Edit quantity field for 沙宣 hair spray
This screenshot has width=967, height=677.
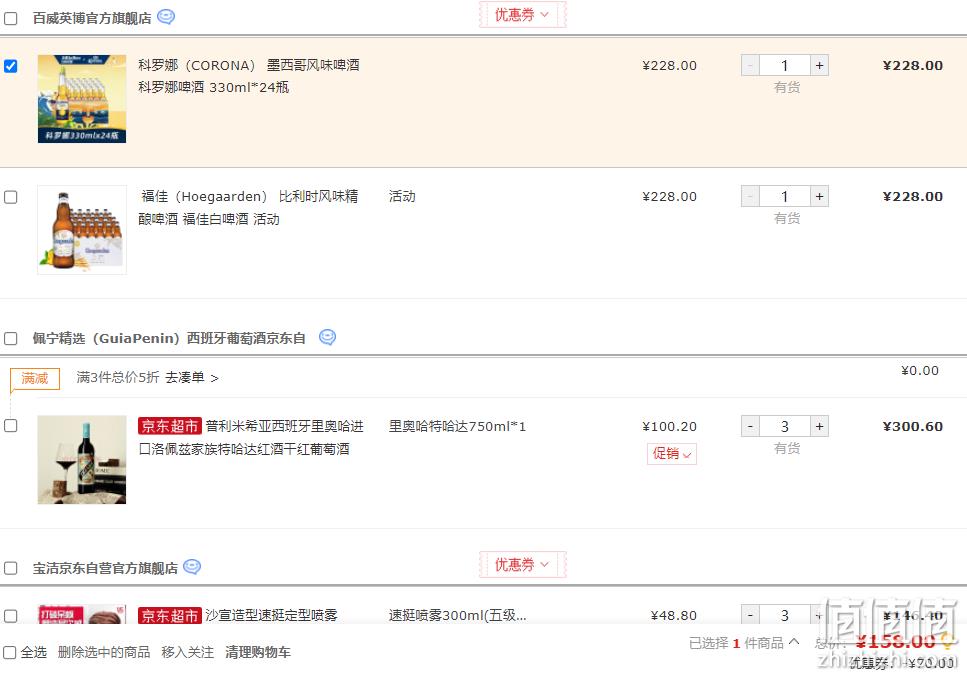(x=784, y=615)
